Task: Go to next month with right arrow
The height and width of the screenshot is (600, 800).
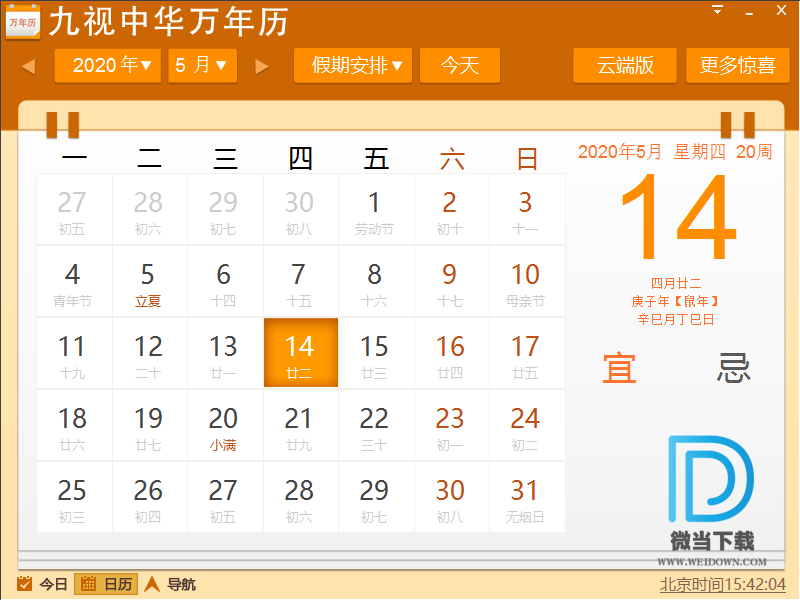Action: 262,66
